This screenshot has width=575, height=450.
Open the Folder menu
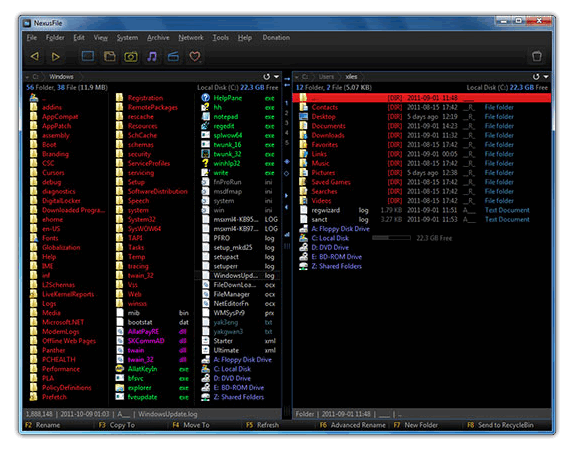coord(55,37)
